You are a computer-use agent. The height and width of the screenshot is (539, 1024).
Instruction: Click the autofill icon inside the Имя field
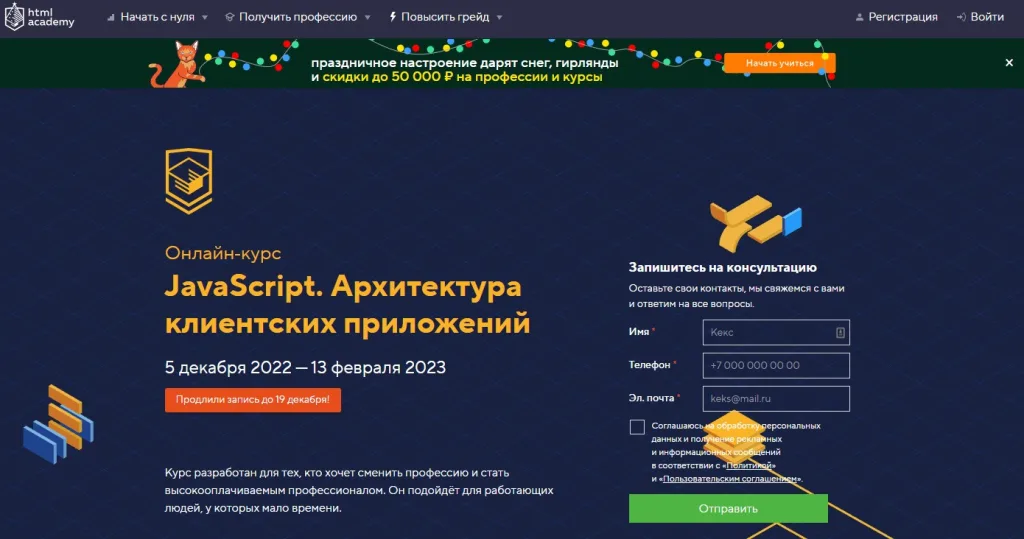[x=840, y=333]
